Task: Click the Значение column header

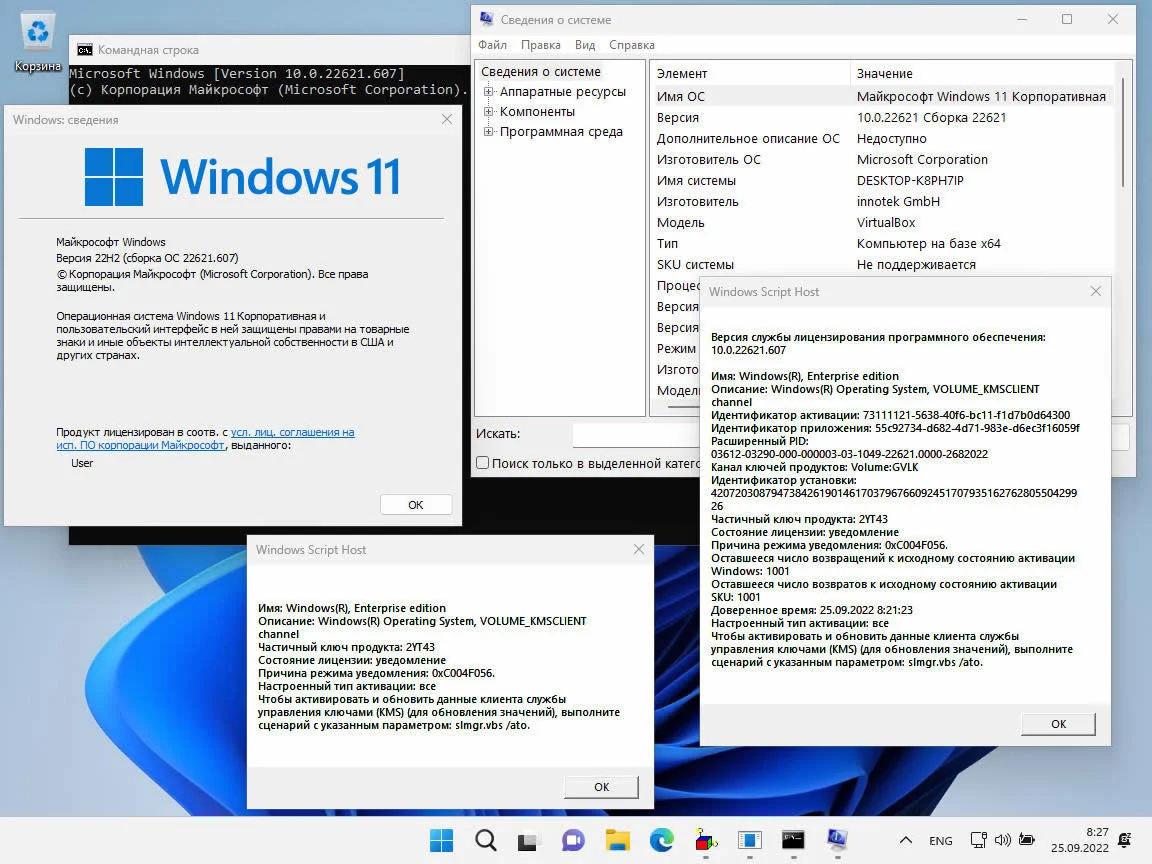Action: [982, 73]
